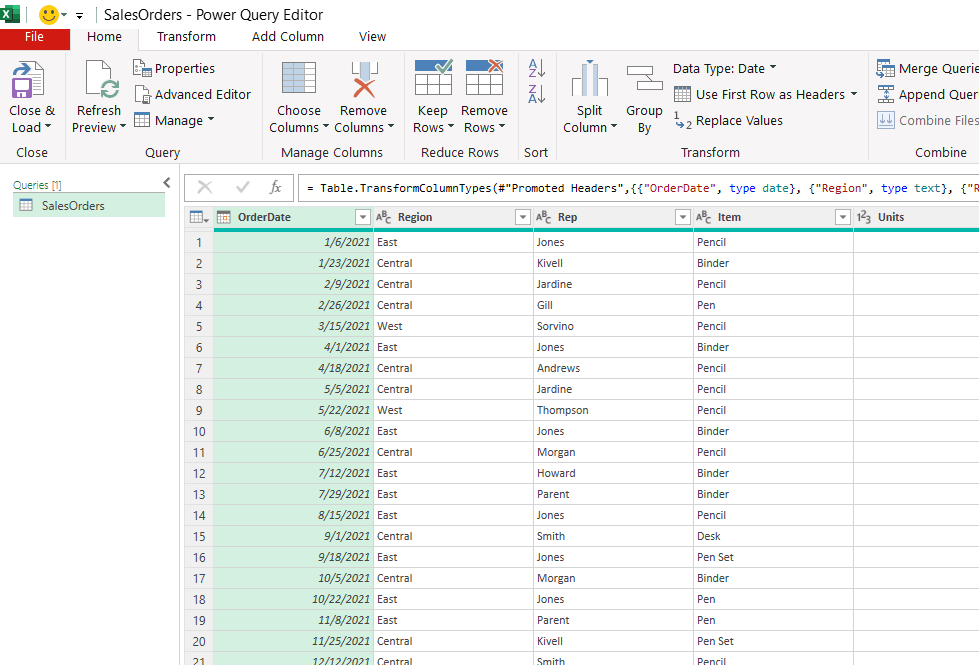This screenshot has width=979, height=665.
Task: Select the Units column header
Action: [916, 217]
